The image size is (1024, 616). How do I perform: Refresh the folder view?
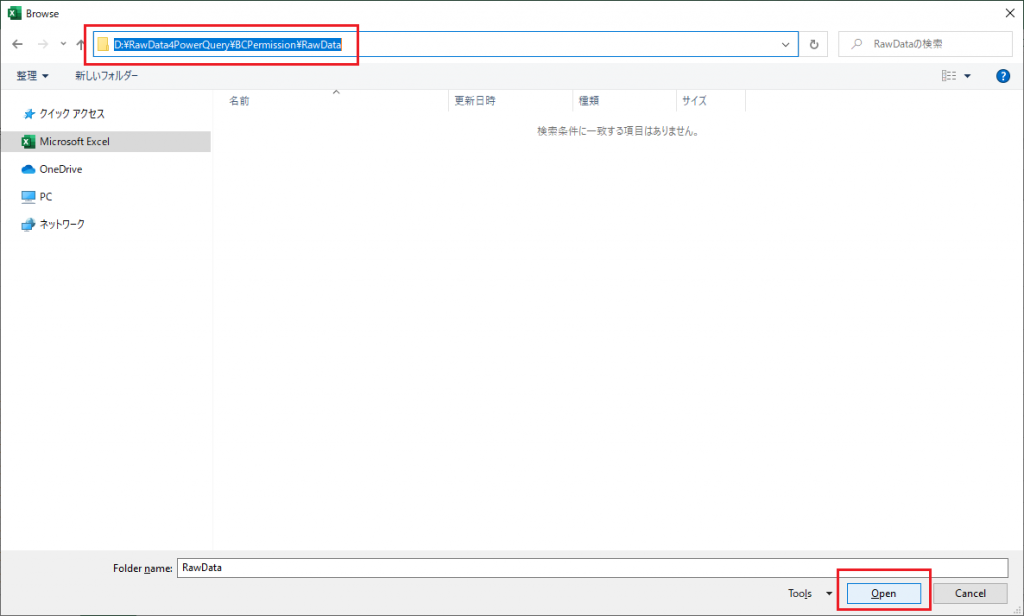814,44
